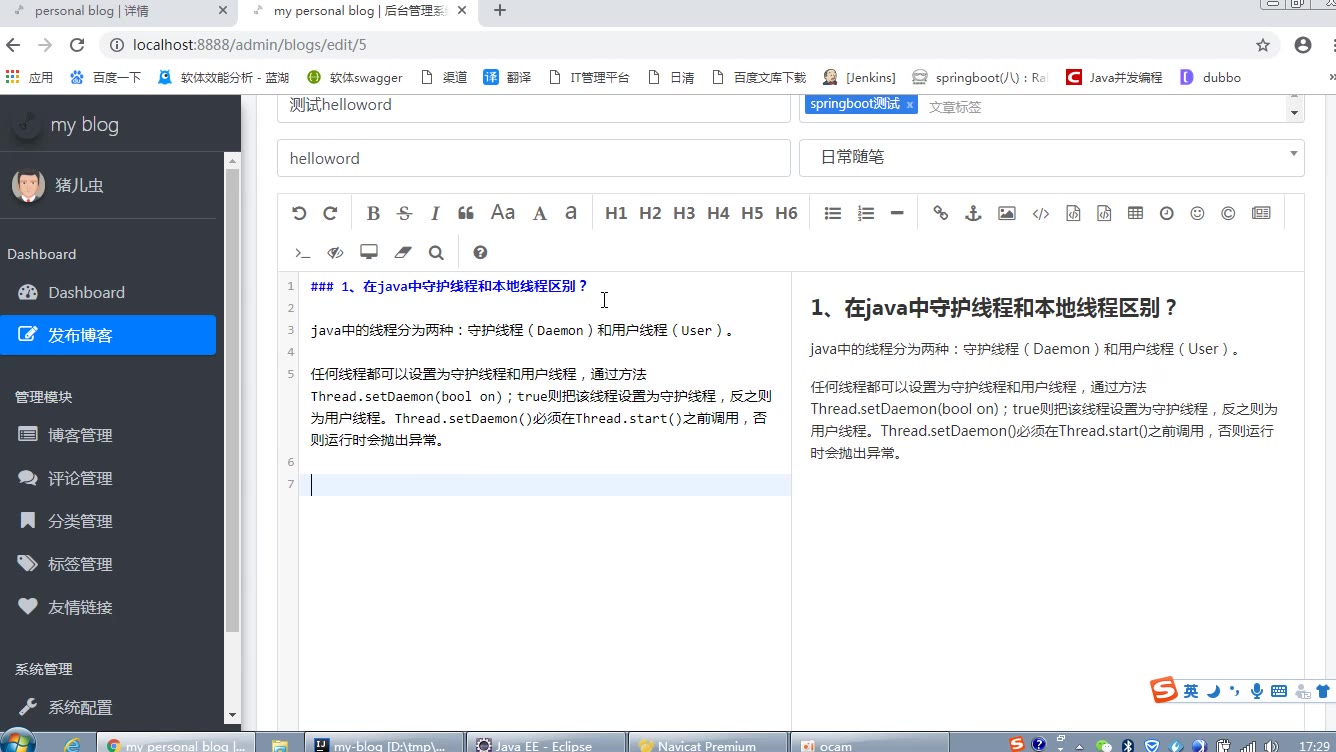Open the 日常随笔 category dropdown
This screenshot has width=1336, height=752.
(x=1051, y=157)
